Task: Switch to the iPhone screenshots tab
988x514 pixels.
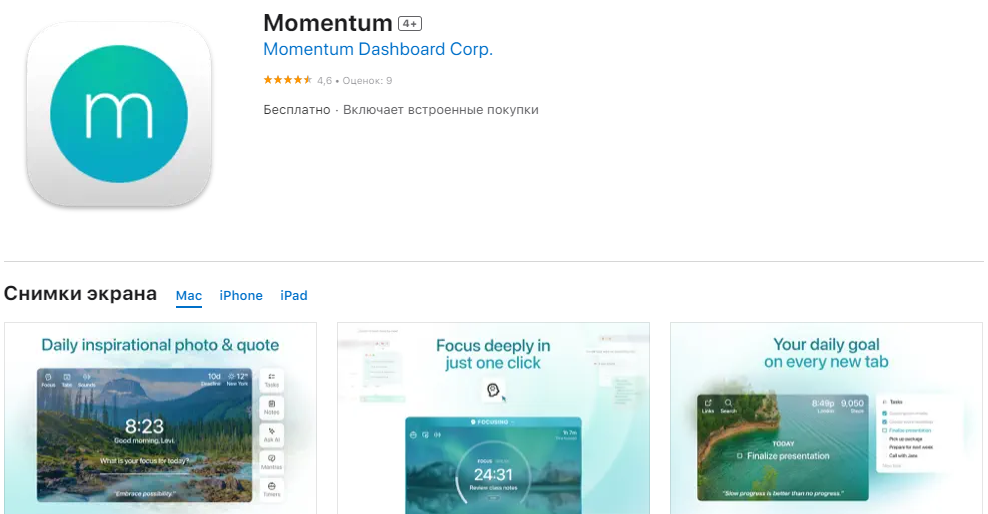Action: point(241,296)
